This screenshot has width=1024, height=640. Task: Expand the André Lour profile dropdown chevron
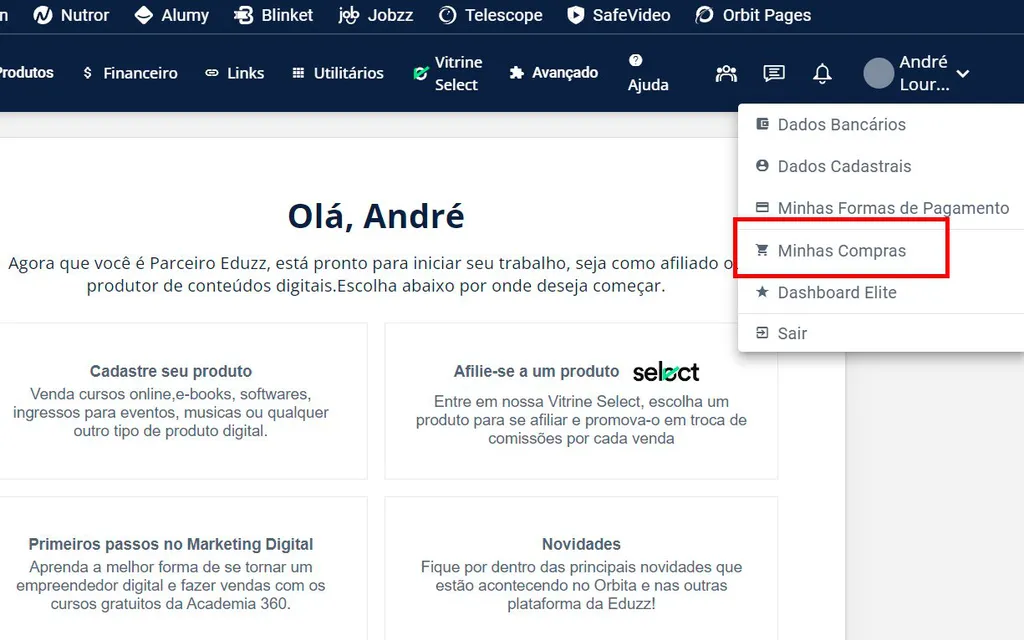(962, 73)
